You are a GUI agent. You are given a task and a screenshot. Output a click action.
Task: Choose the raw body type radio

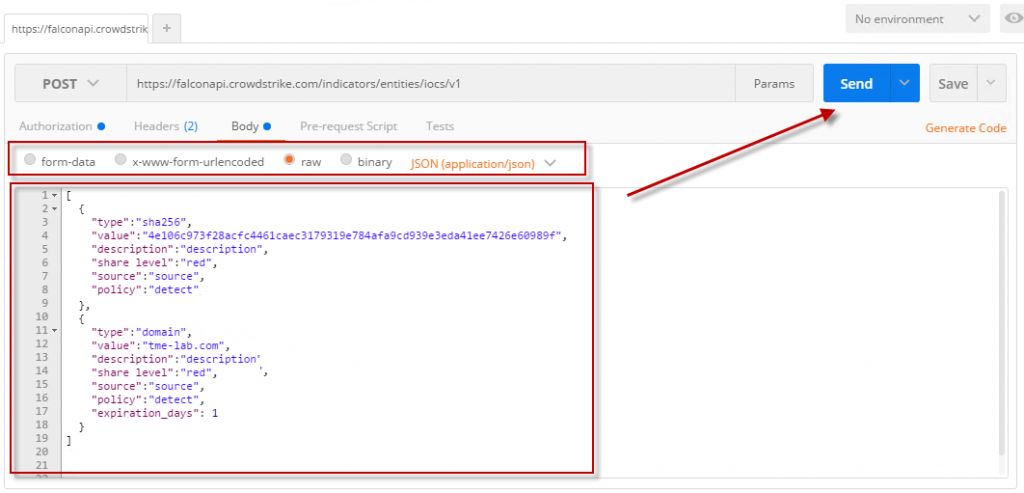click(291, 161)
